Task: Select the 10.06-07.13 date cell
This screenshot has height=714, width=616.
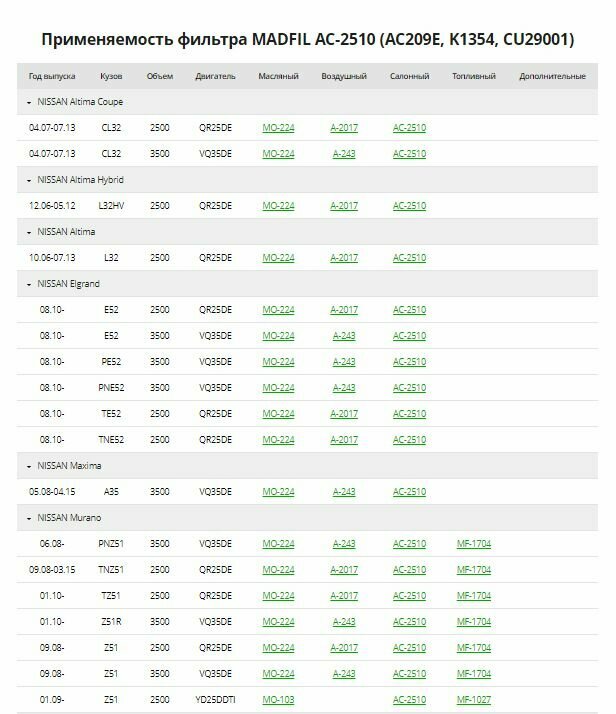Action: tap(52, 258)
